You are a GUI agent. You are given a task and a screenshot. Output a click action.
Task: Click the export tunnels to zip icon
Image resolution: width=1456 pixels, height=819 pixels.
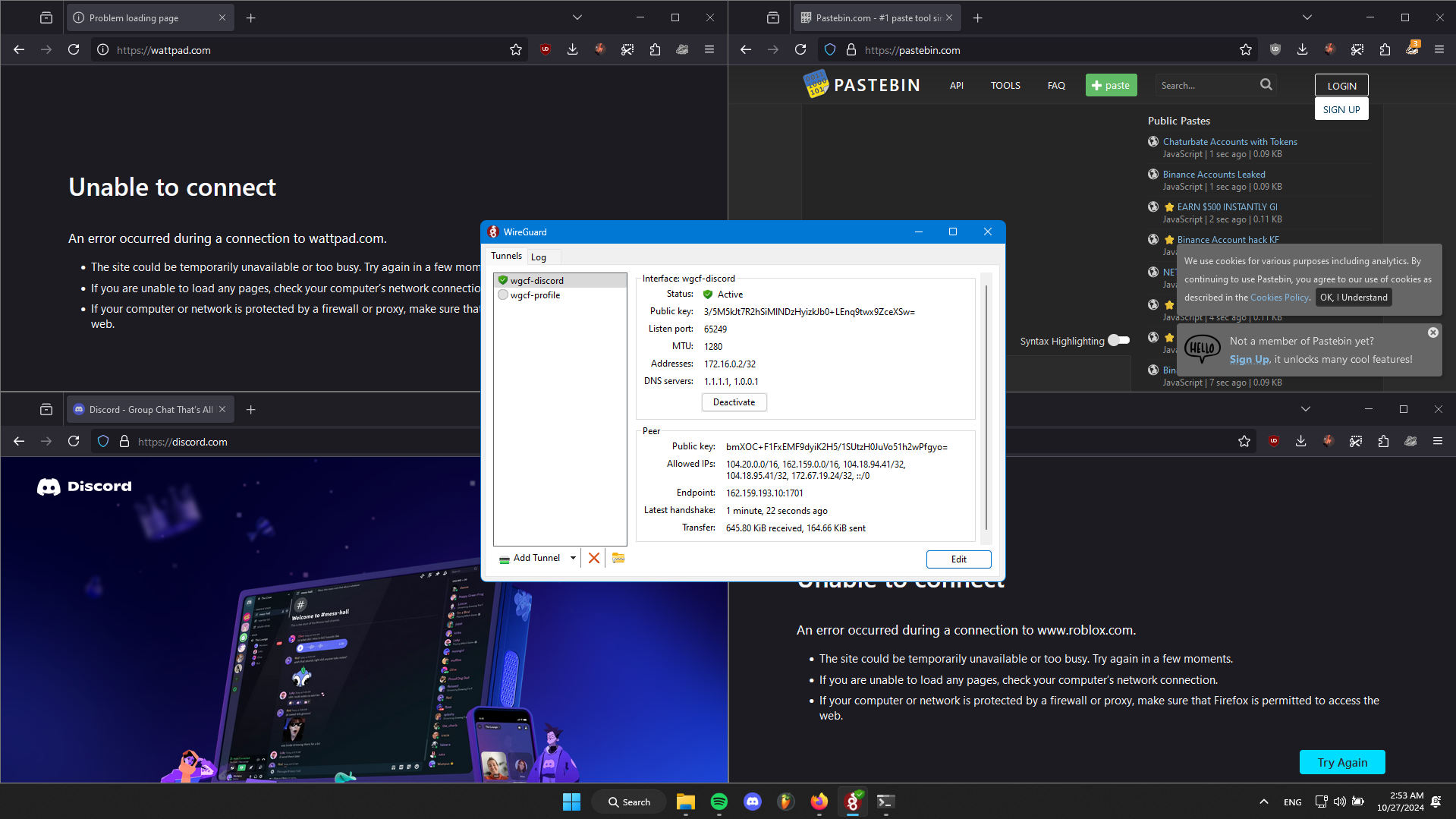[x=618, y=558]
